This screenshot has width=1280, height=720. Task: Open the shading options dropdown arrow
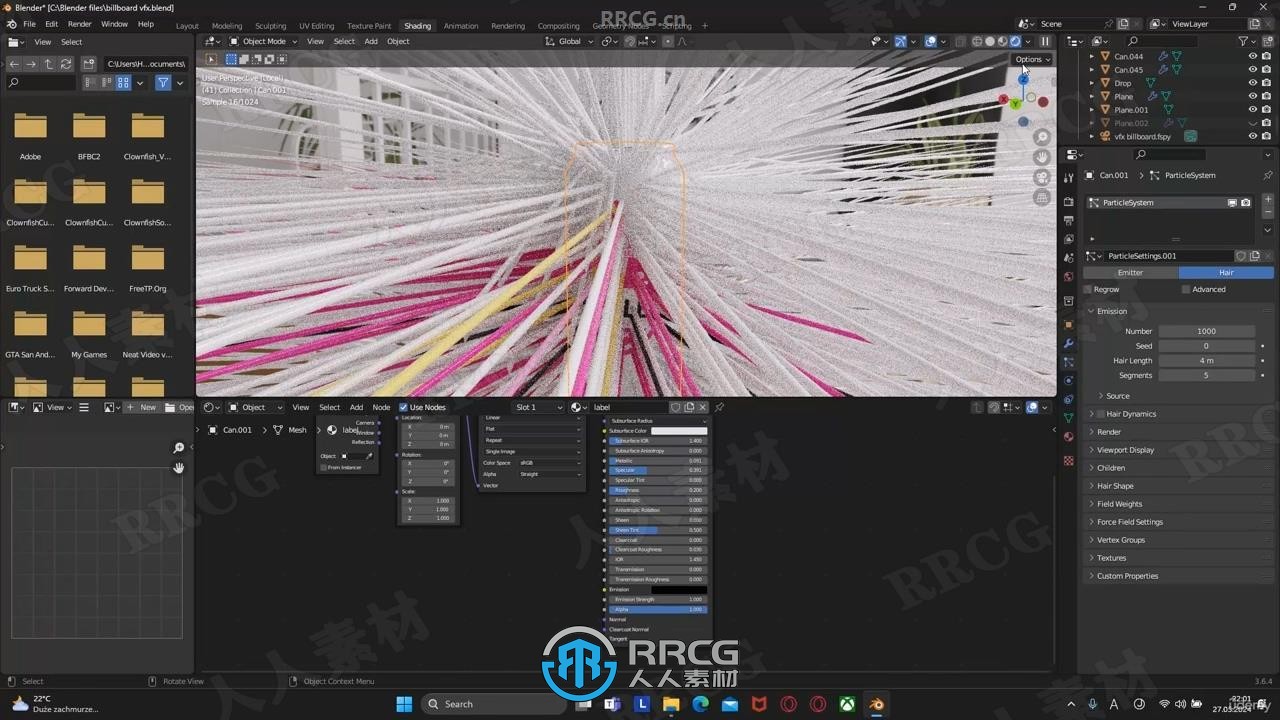pyautogui.click(x=1028, y=42)
